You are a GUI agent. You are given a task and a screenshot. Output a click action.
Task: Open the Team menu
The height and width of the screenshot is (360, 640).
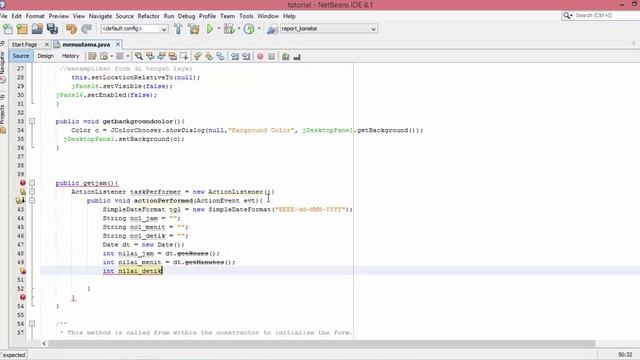pos(227,16)
